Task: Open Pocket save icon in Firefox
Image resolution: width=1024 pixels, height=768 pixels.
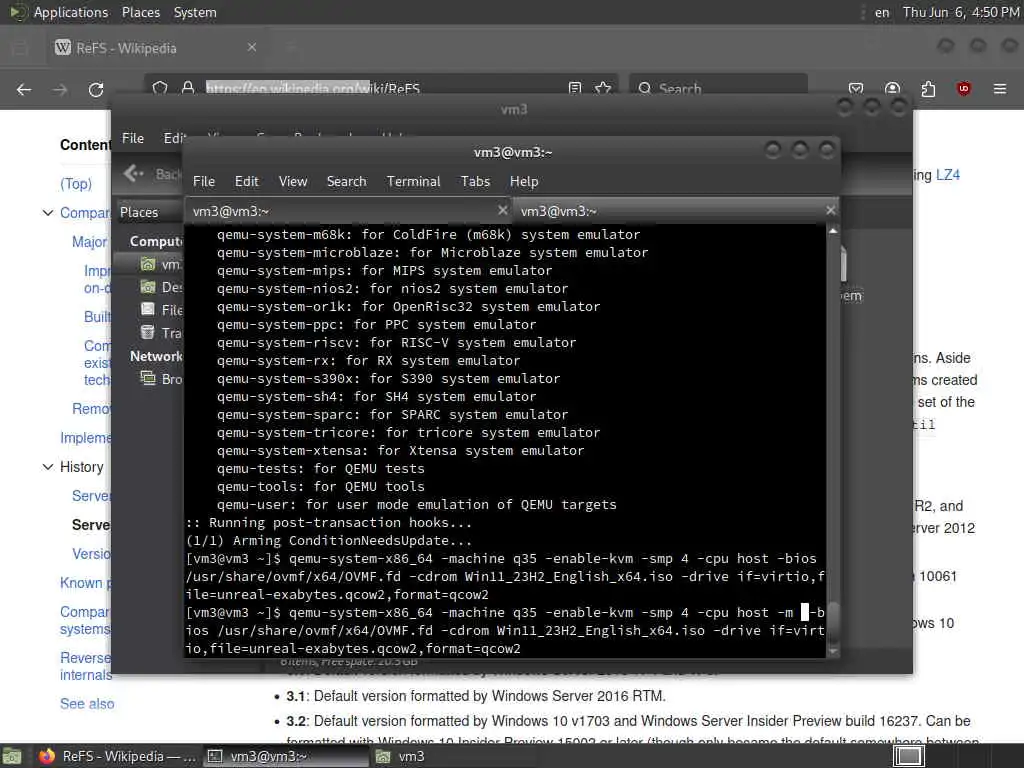Action: [x=856, y=89]
